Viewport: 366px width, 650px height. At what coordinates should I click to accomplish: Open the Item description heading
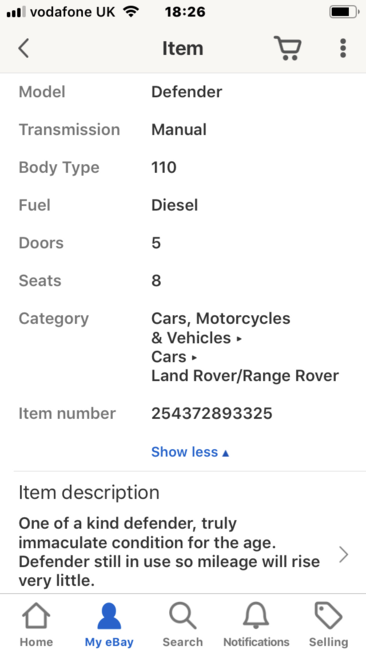pos(89,492)
